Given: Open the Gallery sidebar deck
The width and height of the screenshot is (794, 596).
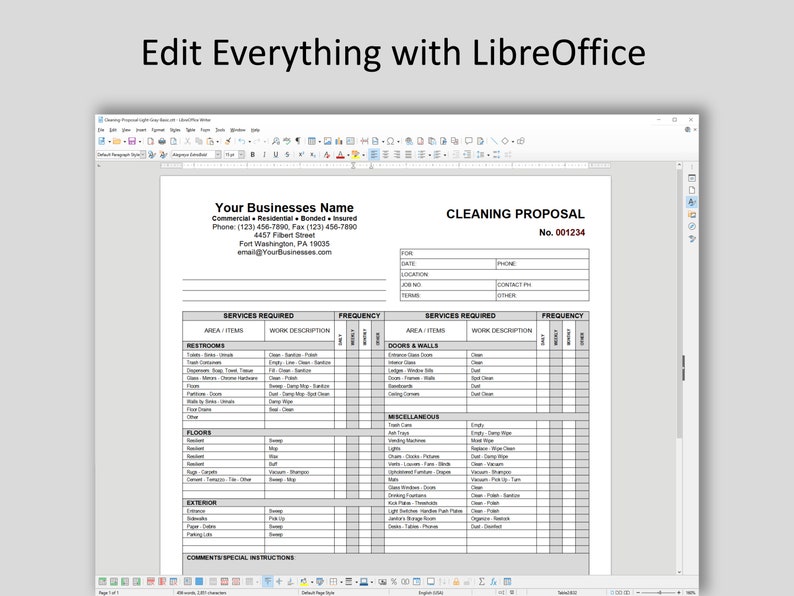Looking at the screenshot, I should tap(692, 215).
